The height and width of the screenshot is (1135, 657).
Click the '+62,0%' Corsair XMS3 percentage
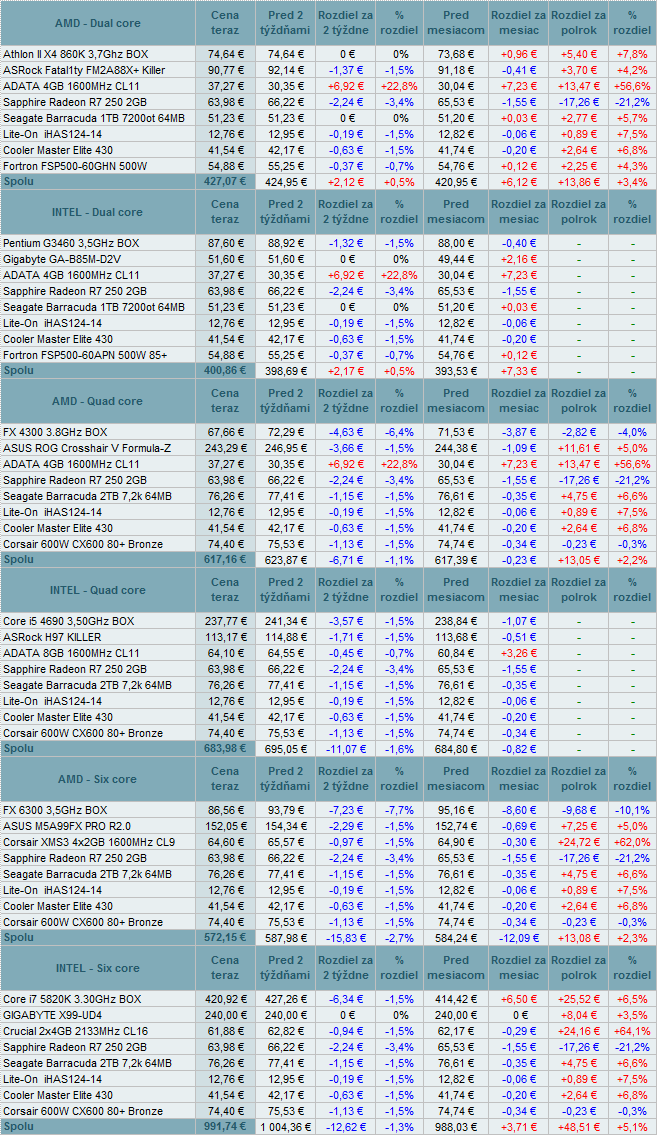click(633, 842)
